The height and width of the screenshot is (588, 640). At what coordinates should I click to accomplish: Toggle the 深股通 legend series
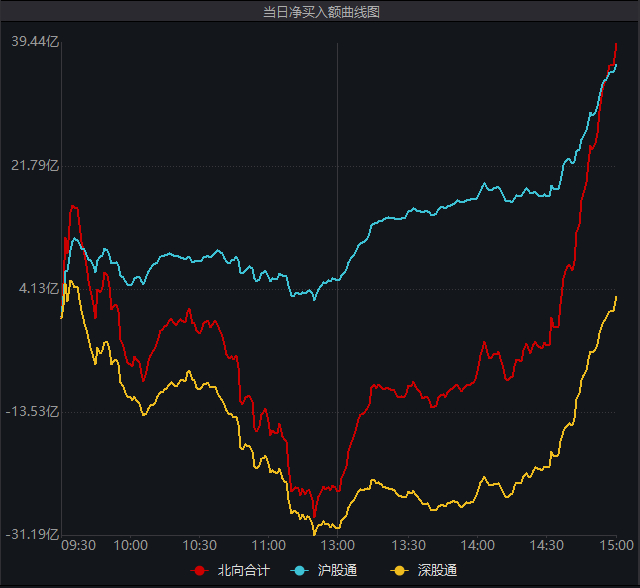point(424,570)
